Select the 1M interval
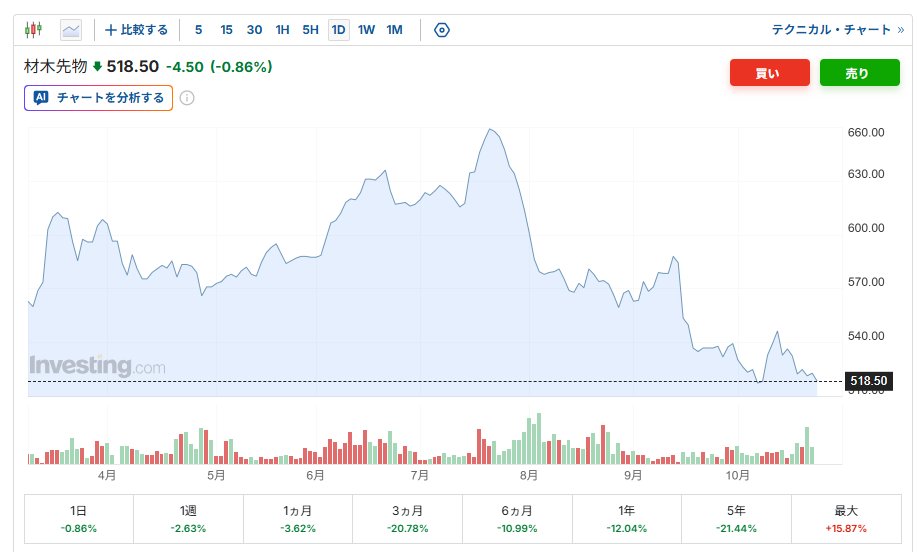 coord(395,30)
